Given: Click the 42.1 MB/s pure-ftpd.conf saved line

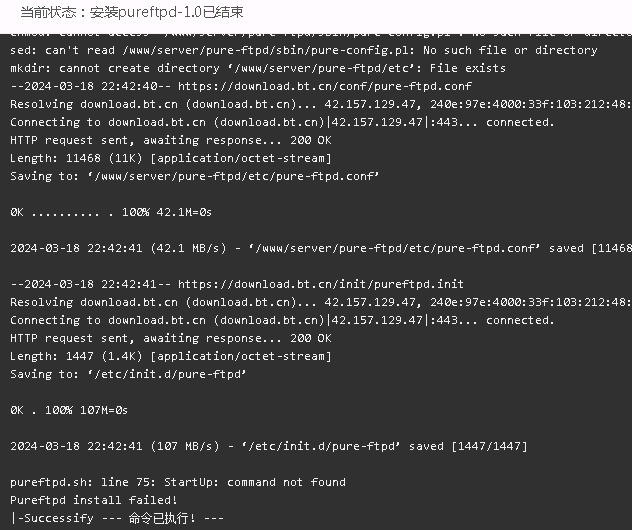Looking at the screenshot, I should (321, 248).
